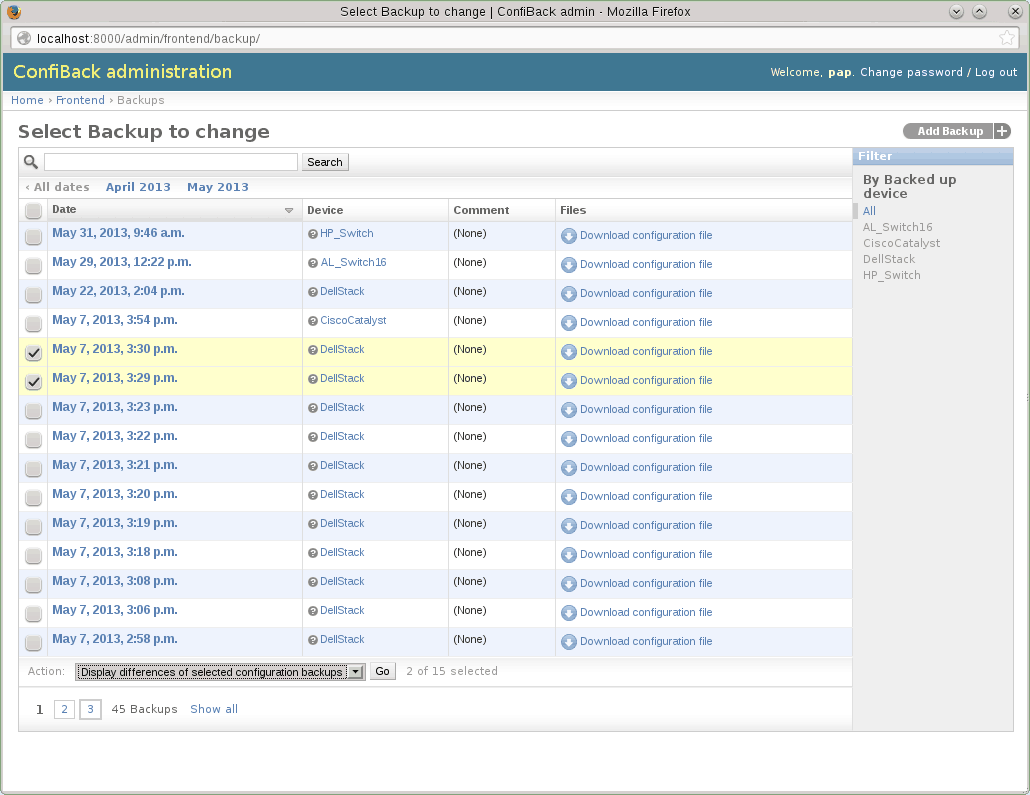Sort by the Device column header

coord(325,210)
